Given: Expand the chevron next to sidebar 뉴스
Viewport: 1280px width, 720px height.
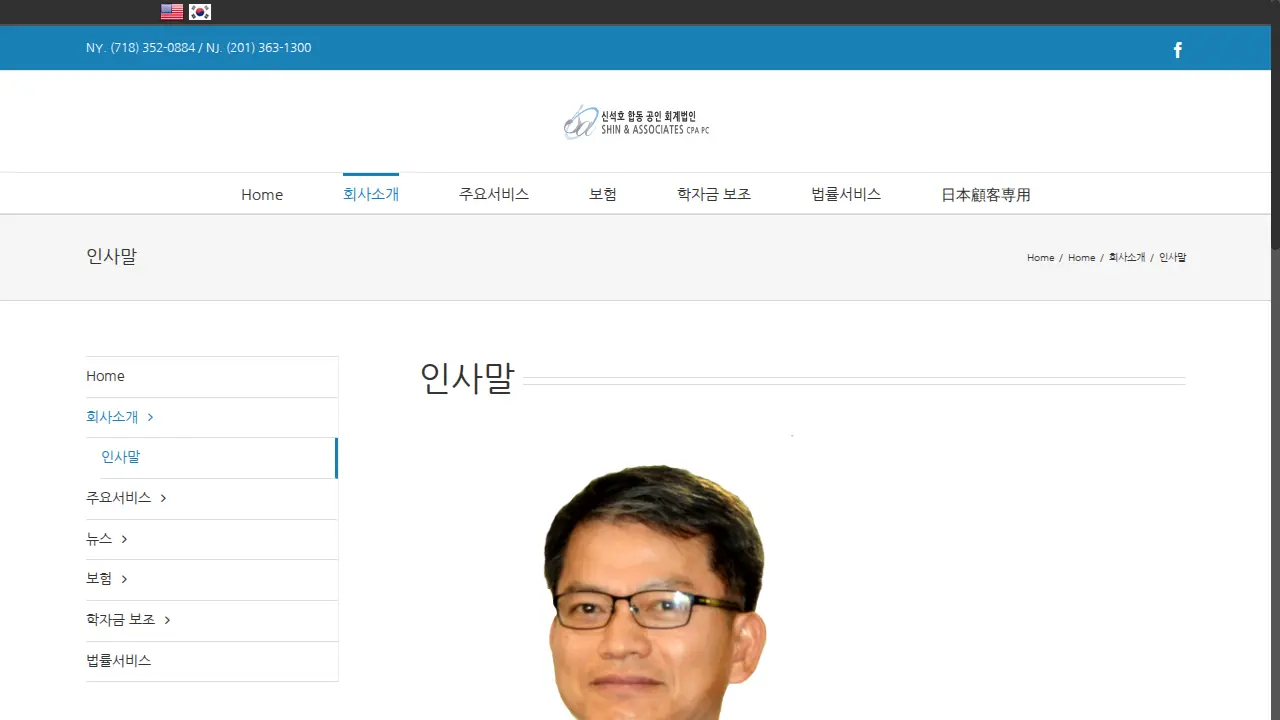Looking at the screenshot, I should coord(124,539).
